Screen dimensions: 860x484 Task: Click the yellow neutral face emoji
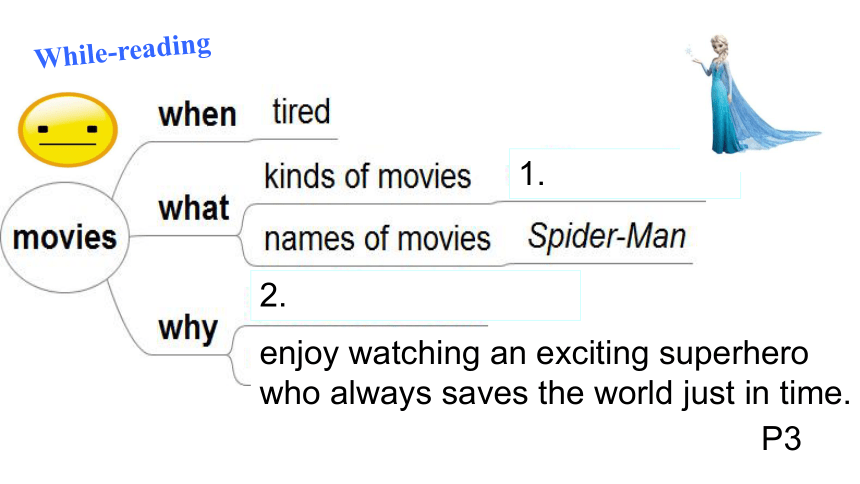click(68, 130)
